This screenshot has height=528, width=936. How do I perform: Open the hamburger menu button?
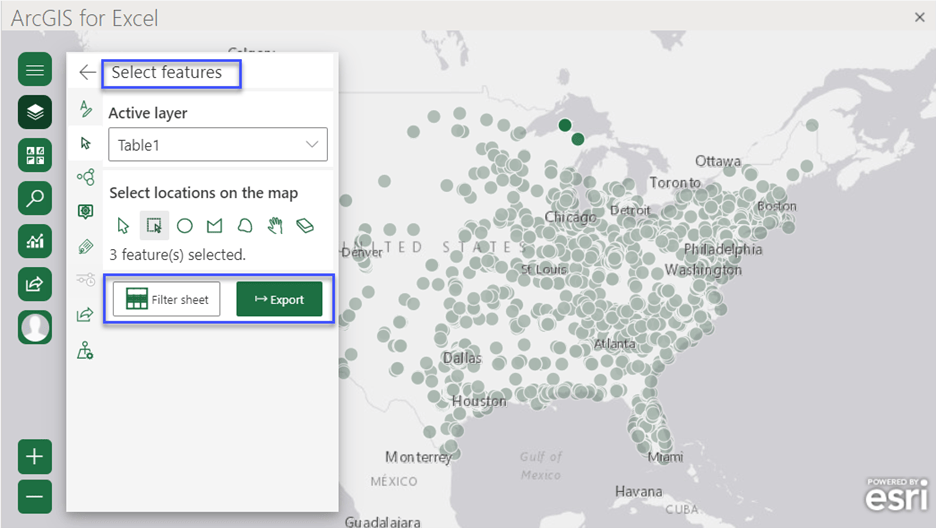pyautogui.click(x=35, y=69)
